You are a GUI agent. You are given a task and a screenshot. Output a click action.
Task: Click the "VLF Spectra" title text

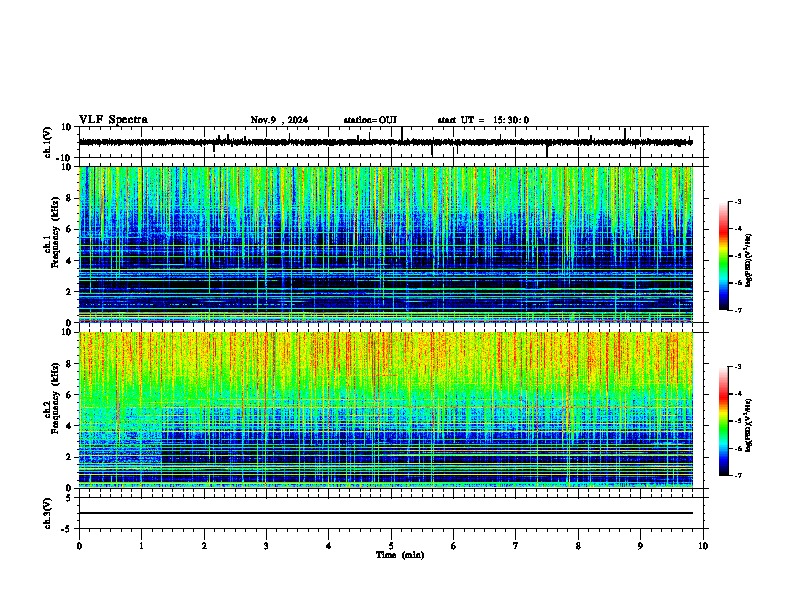(113, 120)
